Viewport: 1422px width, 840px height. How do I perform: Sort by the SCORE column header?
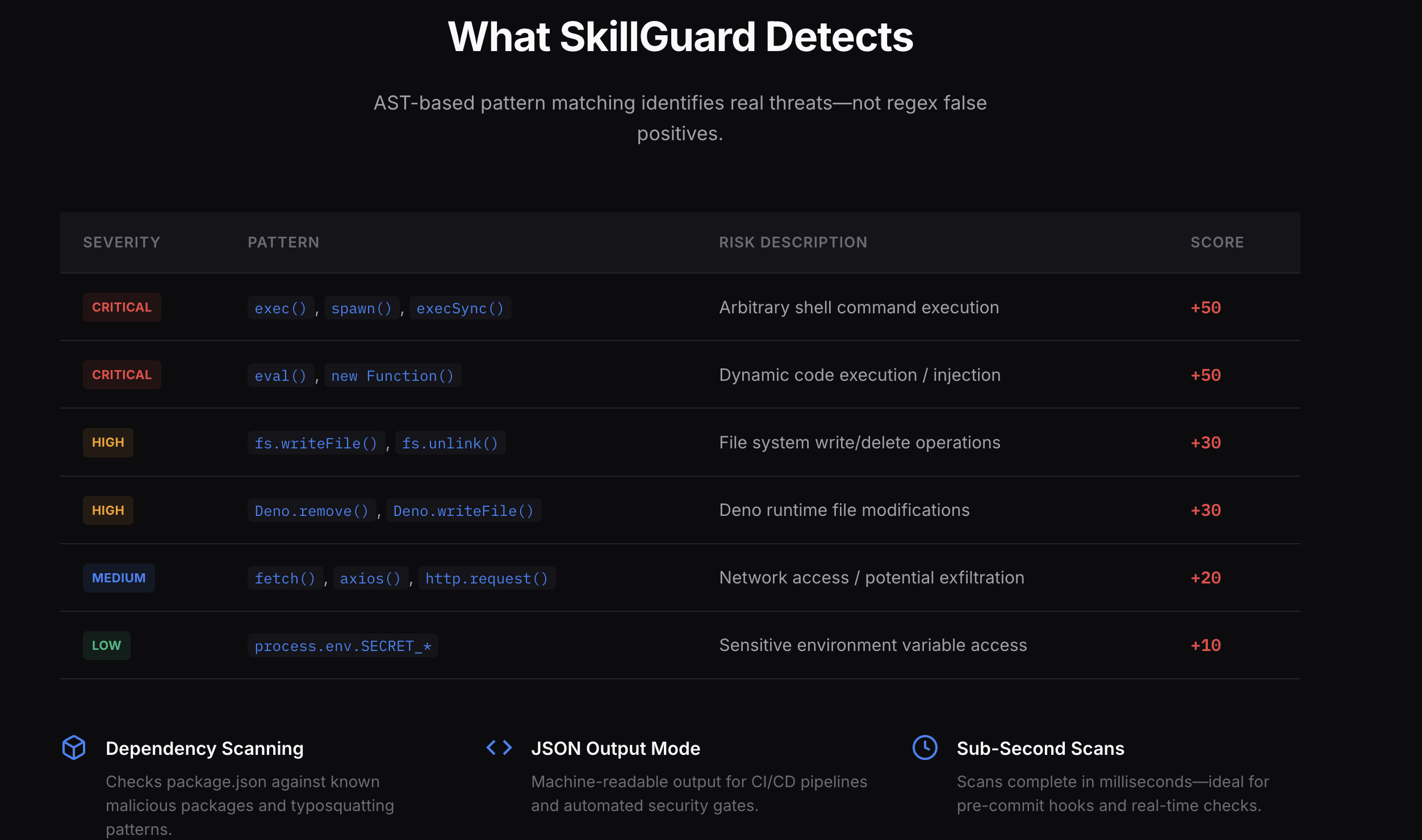pyautogui.click(x=1216, y=242)
